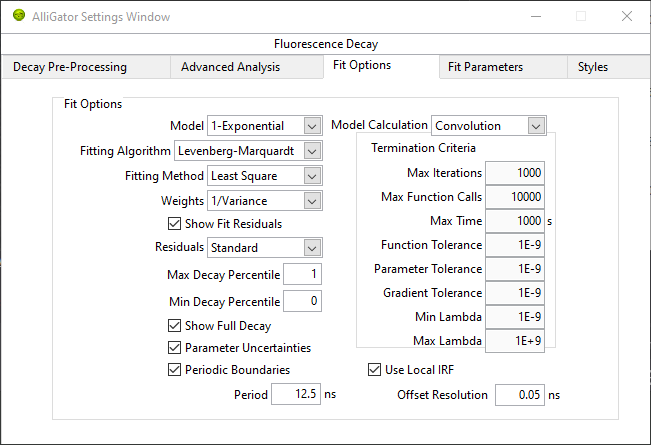Open the Advanced Analysis tab
651x445 pixels.
(x=247, y=67)
